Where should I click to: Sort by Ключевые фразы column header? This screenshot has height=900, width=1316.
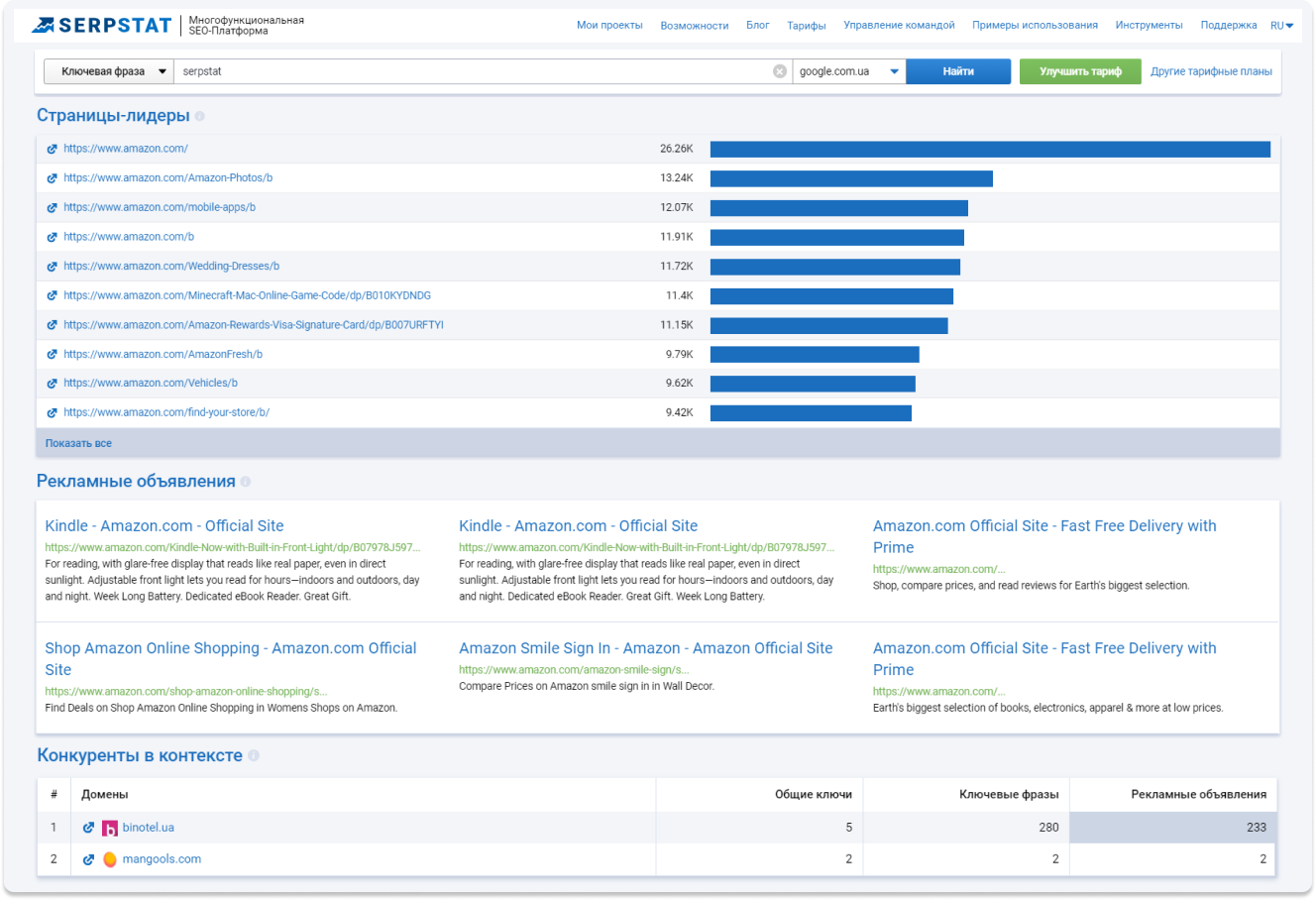pyautogui.click(x=1009, y=794)
